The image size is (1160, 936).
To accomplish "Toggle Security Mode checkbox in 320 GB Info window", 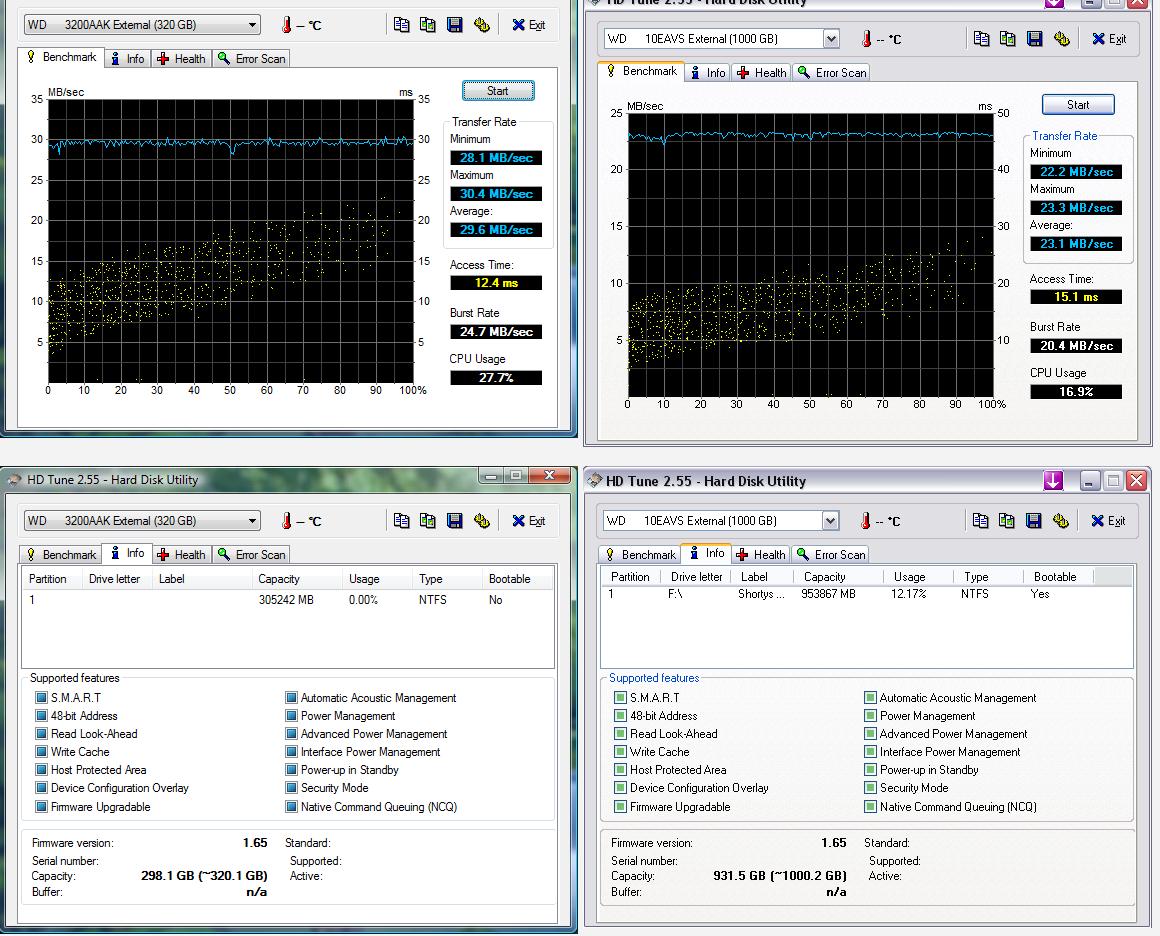I will tap(291, 788).
